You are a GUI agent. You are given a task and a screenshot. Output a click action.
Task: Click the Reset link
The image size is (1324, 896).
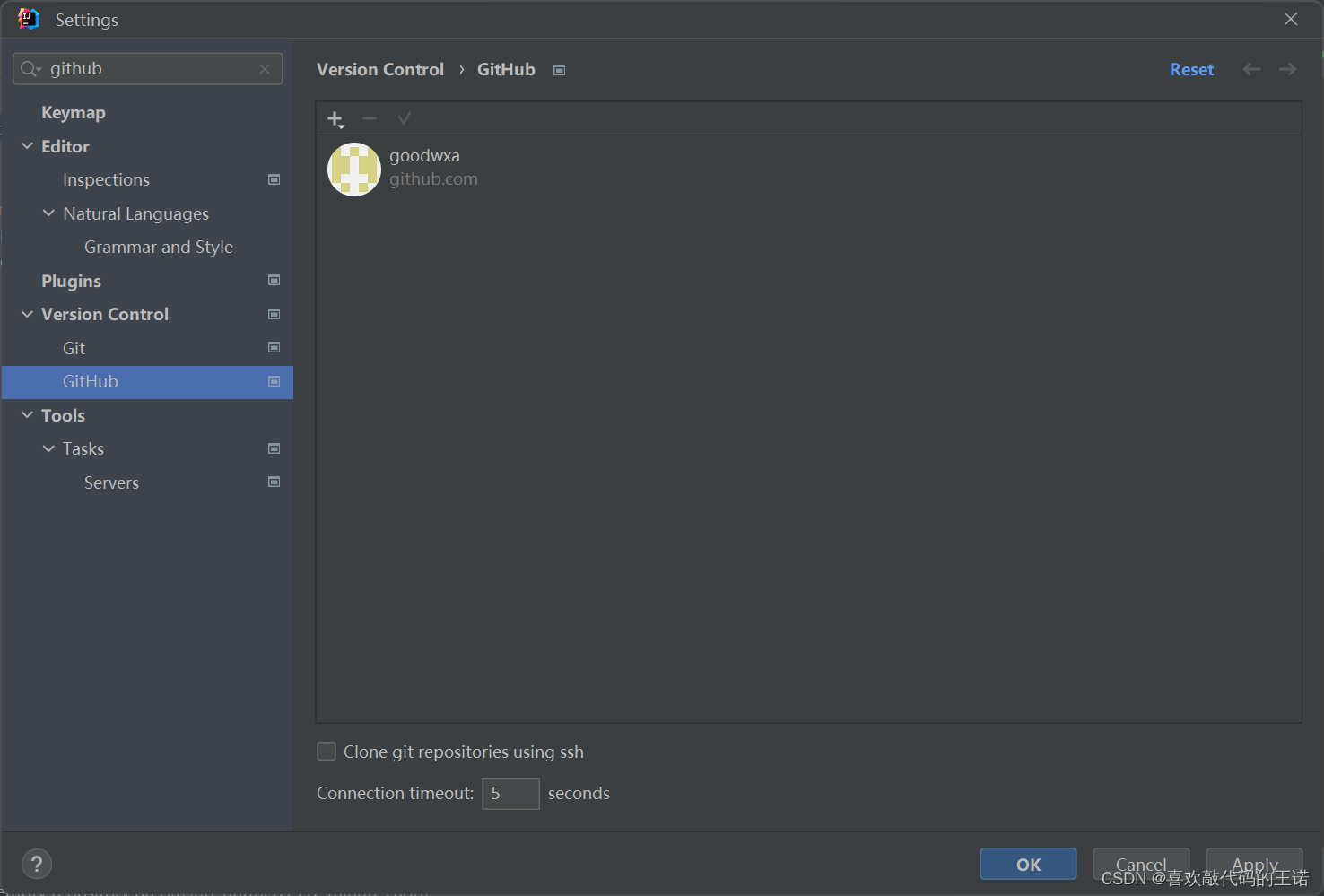[x=1191, y=69]
